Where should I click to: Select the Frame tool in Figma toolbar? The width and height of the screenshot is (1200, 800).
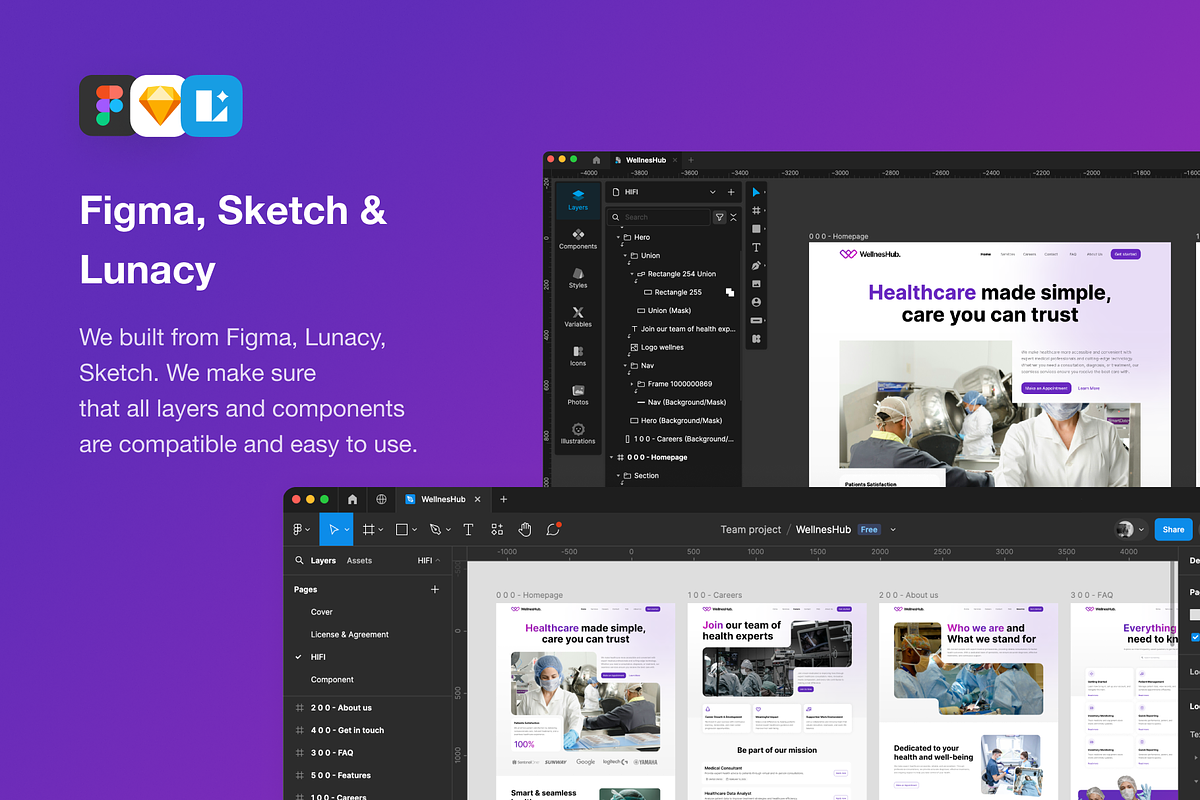369,529
